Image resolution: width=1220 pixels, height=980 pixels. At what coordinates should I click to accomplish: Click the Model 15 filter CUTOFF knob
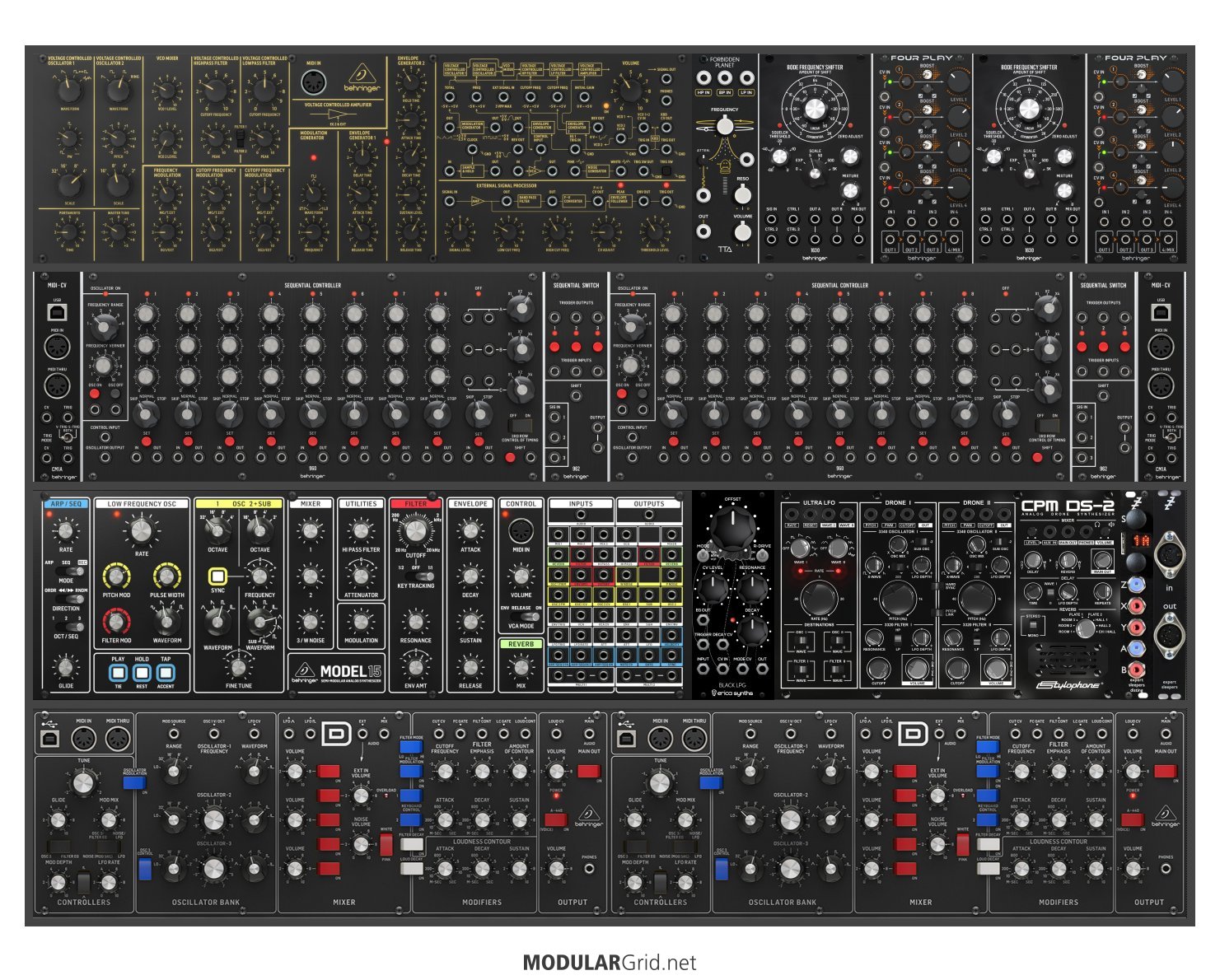click(x=416, y=533)
